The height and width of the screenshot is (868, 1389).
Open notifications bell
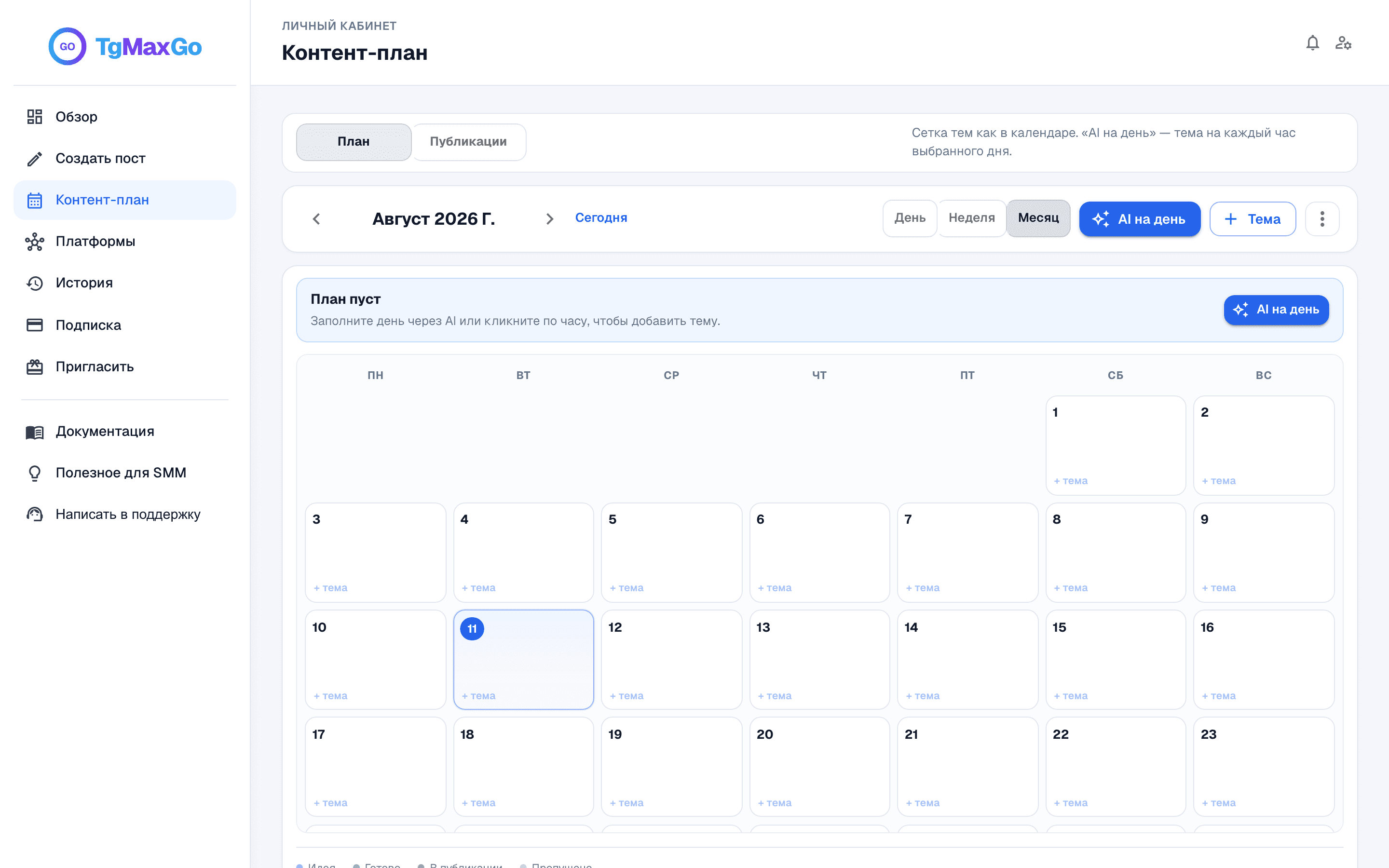pyautogui.click(x=1312, y=43)
